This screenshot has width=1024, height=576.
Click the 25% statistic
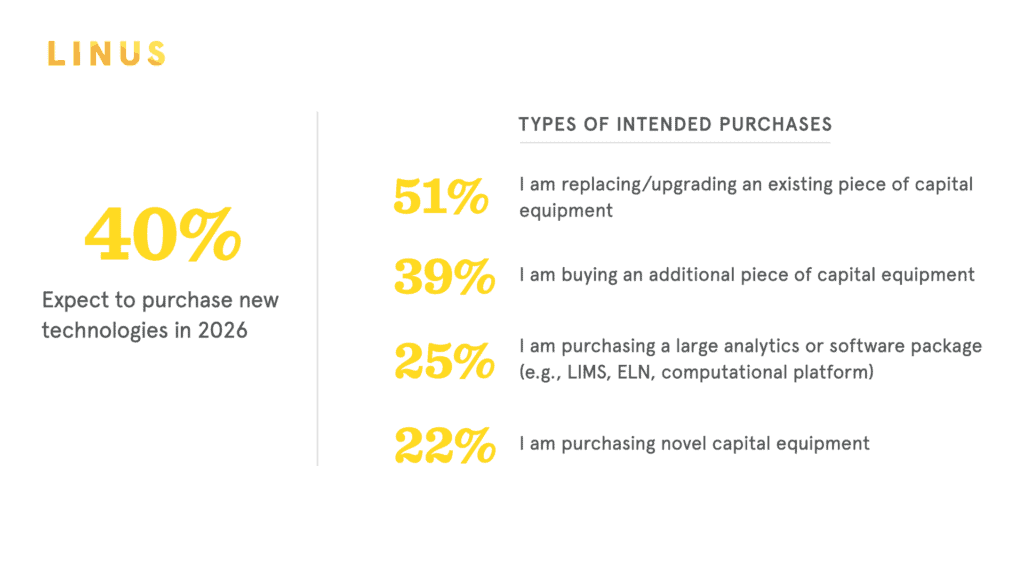coord(444,360)
